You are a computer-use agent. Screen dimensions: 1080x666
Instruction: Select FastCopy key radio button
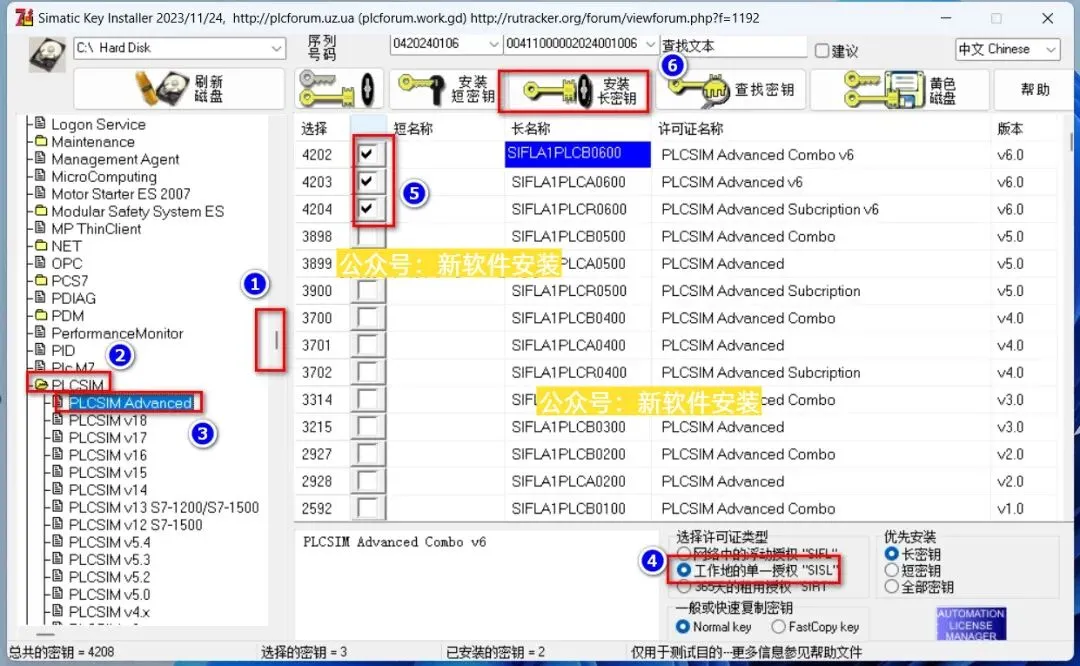(x=778, y=627)
